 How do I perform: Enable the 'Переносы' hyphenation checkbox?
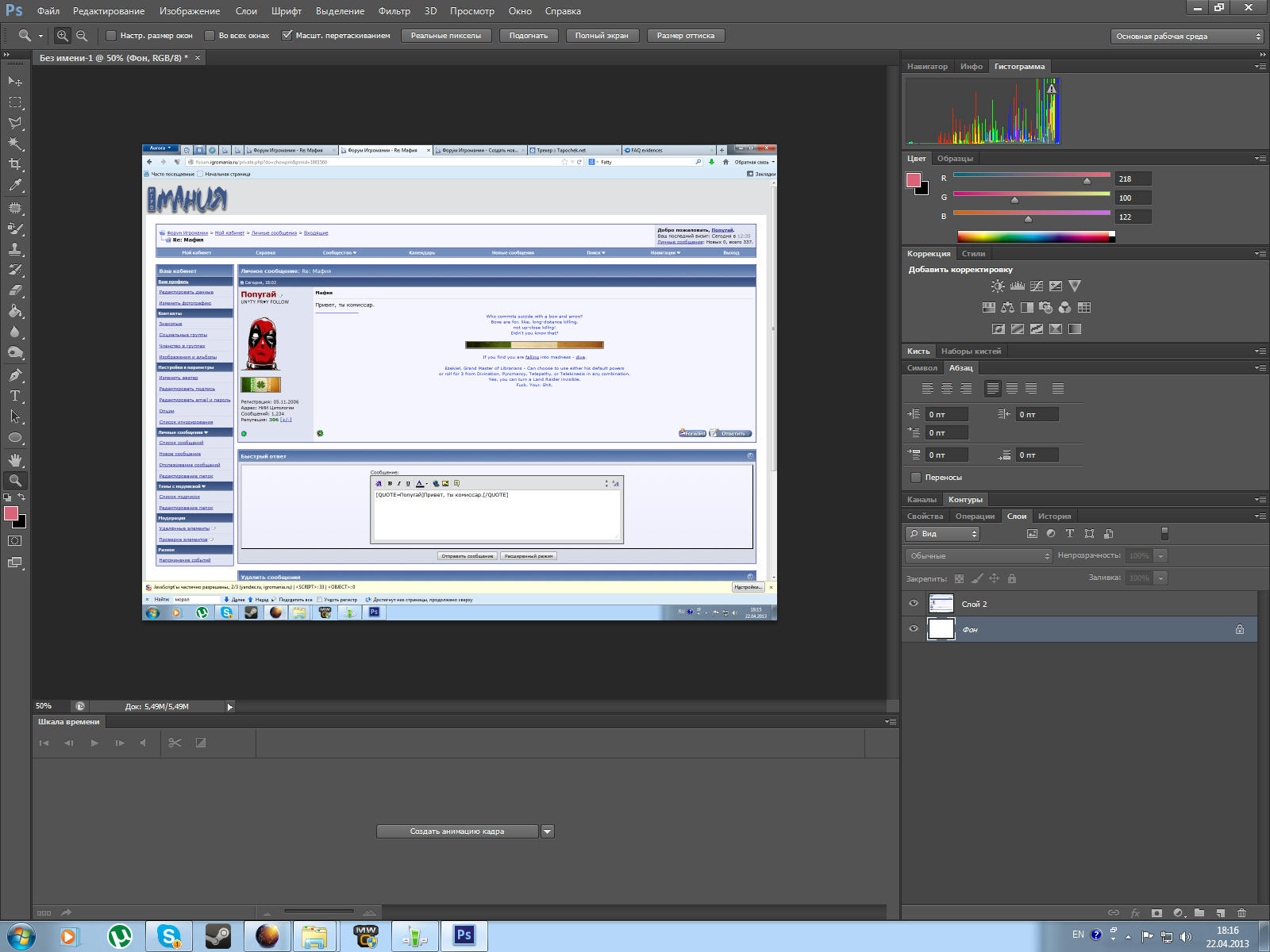coord(916,478)
